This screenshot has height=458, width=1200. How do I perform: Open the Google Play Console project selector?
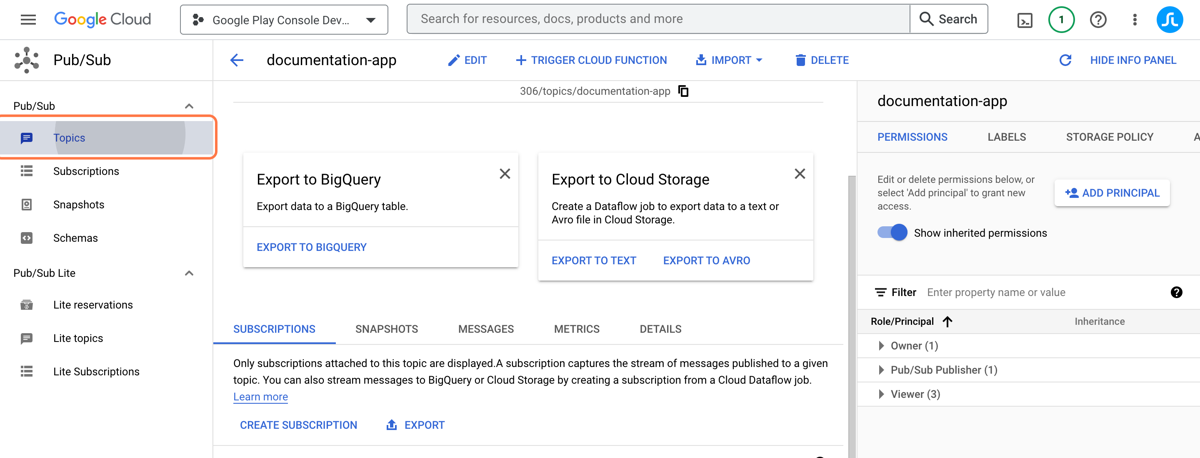pos(284,20)
